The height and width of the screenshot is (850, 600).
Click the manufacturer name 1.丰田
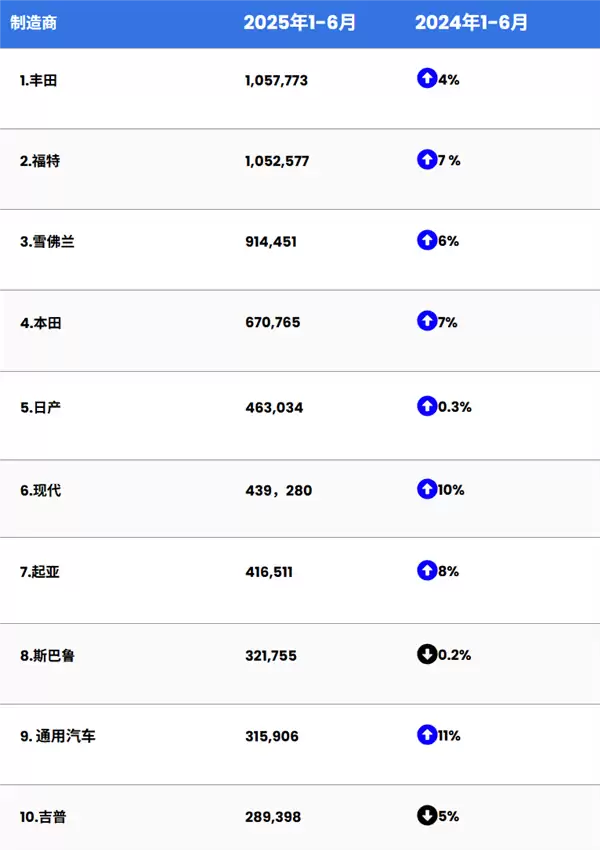38,80
